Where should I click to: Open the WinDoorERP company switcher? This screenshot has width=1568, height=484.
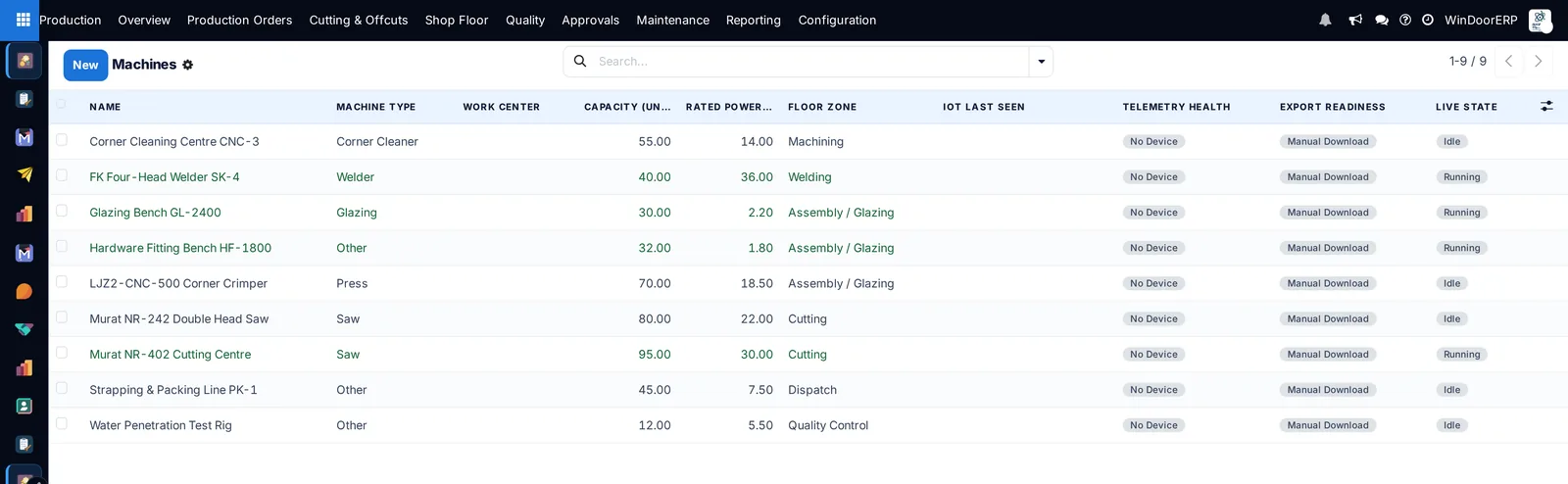point(1481,20)
